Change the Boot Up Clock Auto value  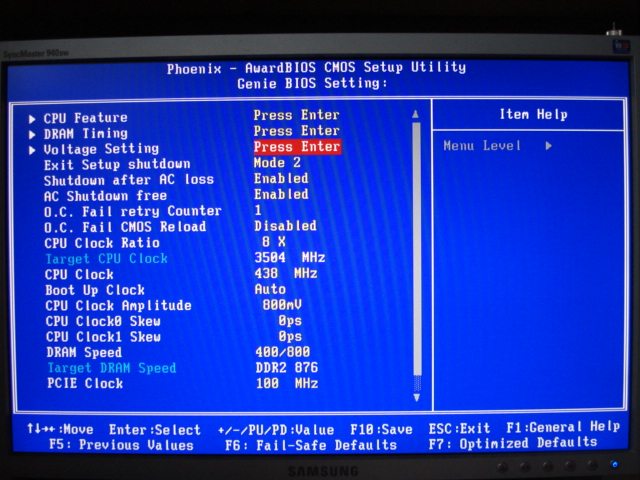point(270,289)
